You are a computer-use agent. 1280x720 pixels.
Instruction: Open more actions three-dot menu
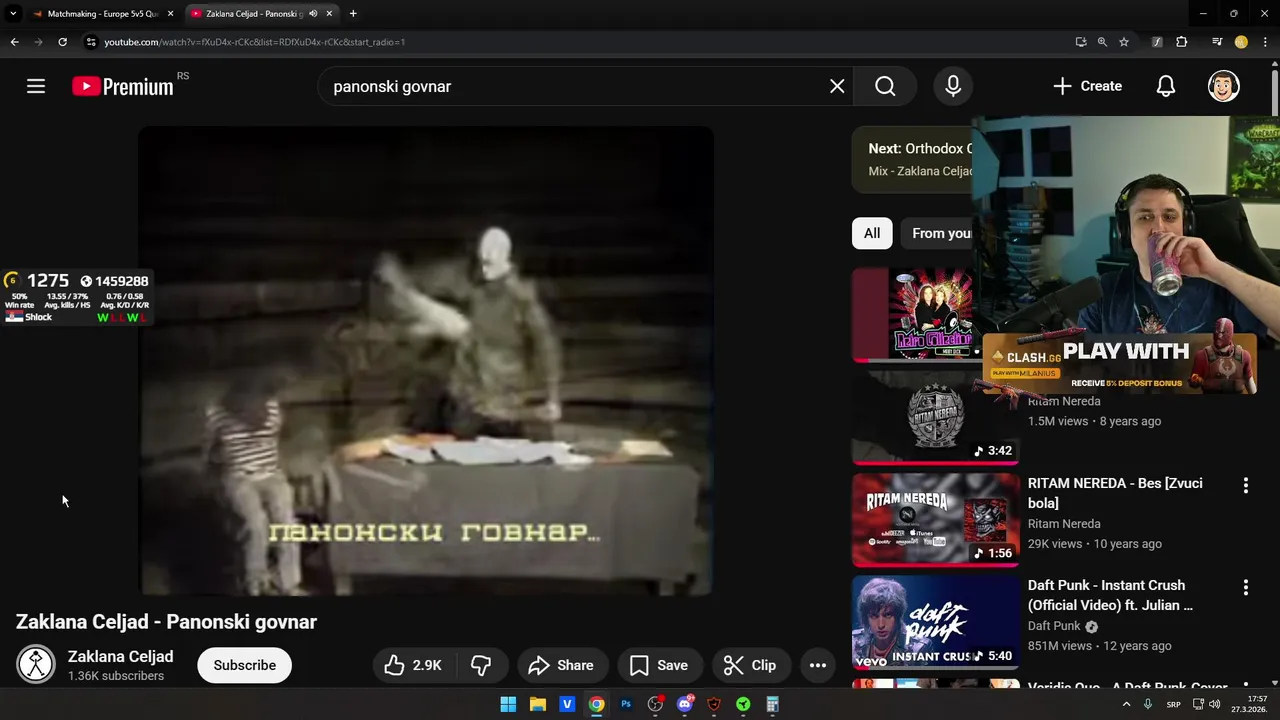tap(817, 665)
